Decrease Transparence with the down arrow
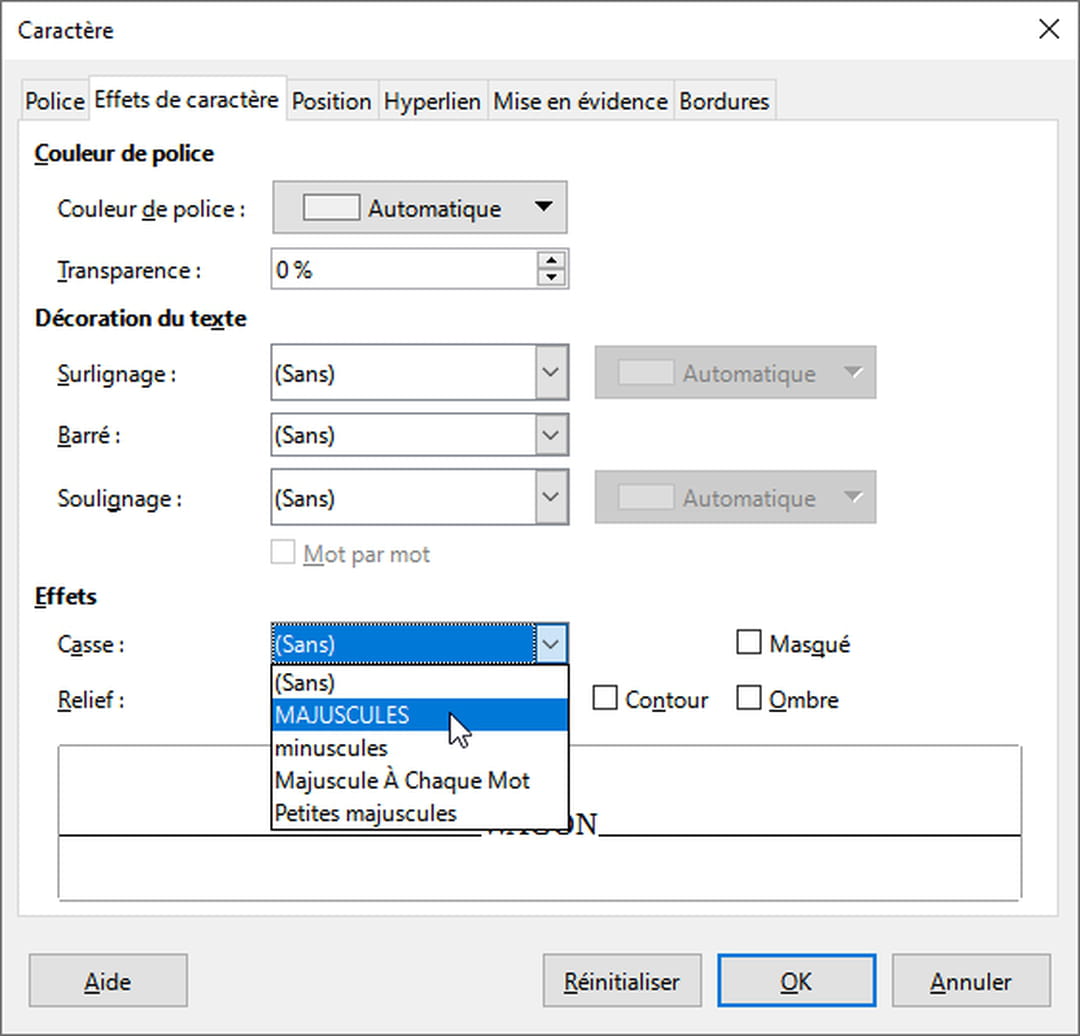Viewport: 1080px width, 1036px height. 551,279
